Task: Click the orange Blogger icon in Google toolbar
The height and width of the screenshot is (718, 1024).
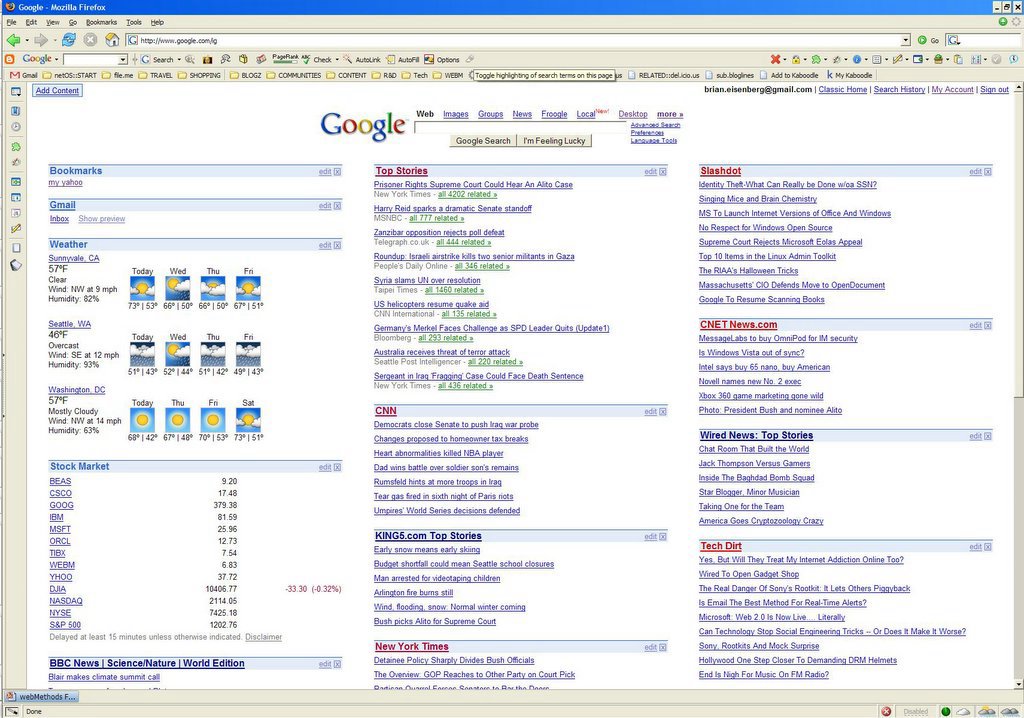Action: point(9,59)
